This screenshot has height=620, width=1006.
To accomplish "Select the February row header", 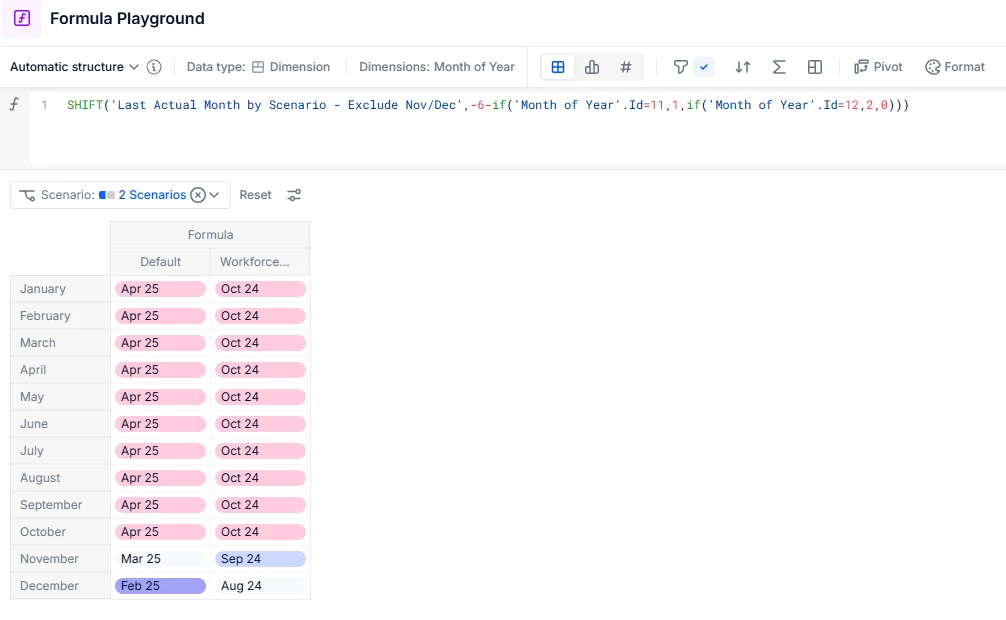I will coord(60,316).
